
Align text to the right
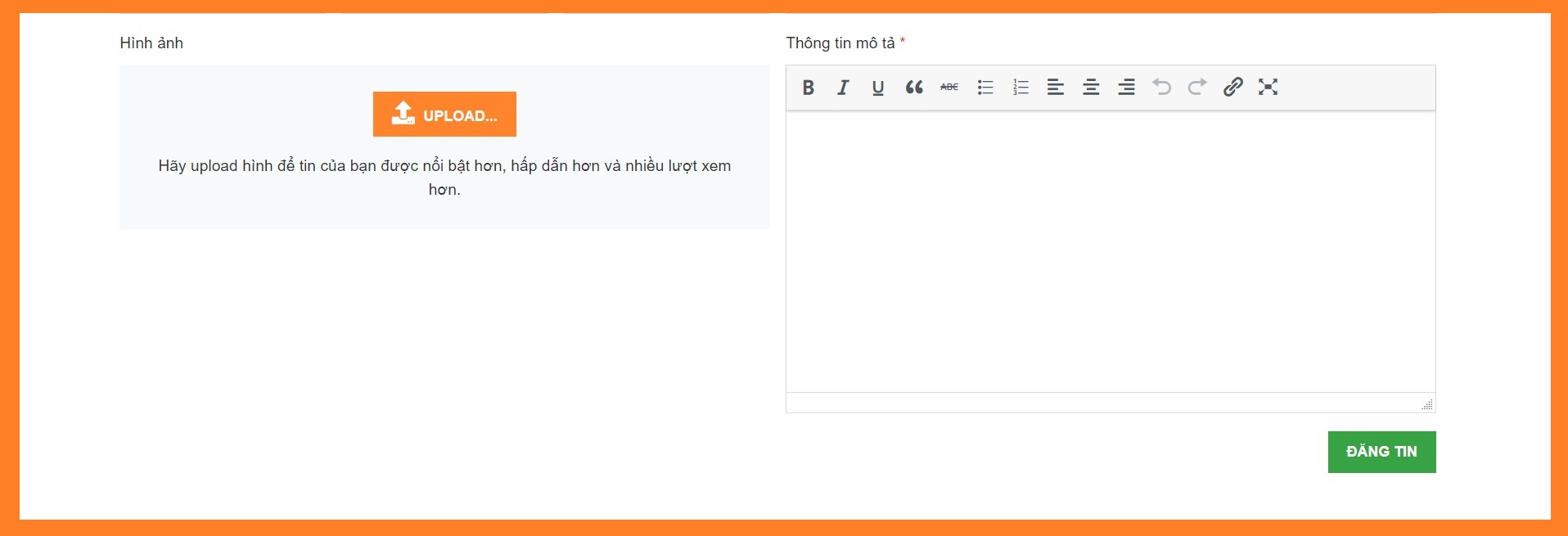pyautogui.click(x=1127, y=88)
